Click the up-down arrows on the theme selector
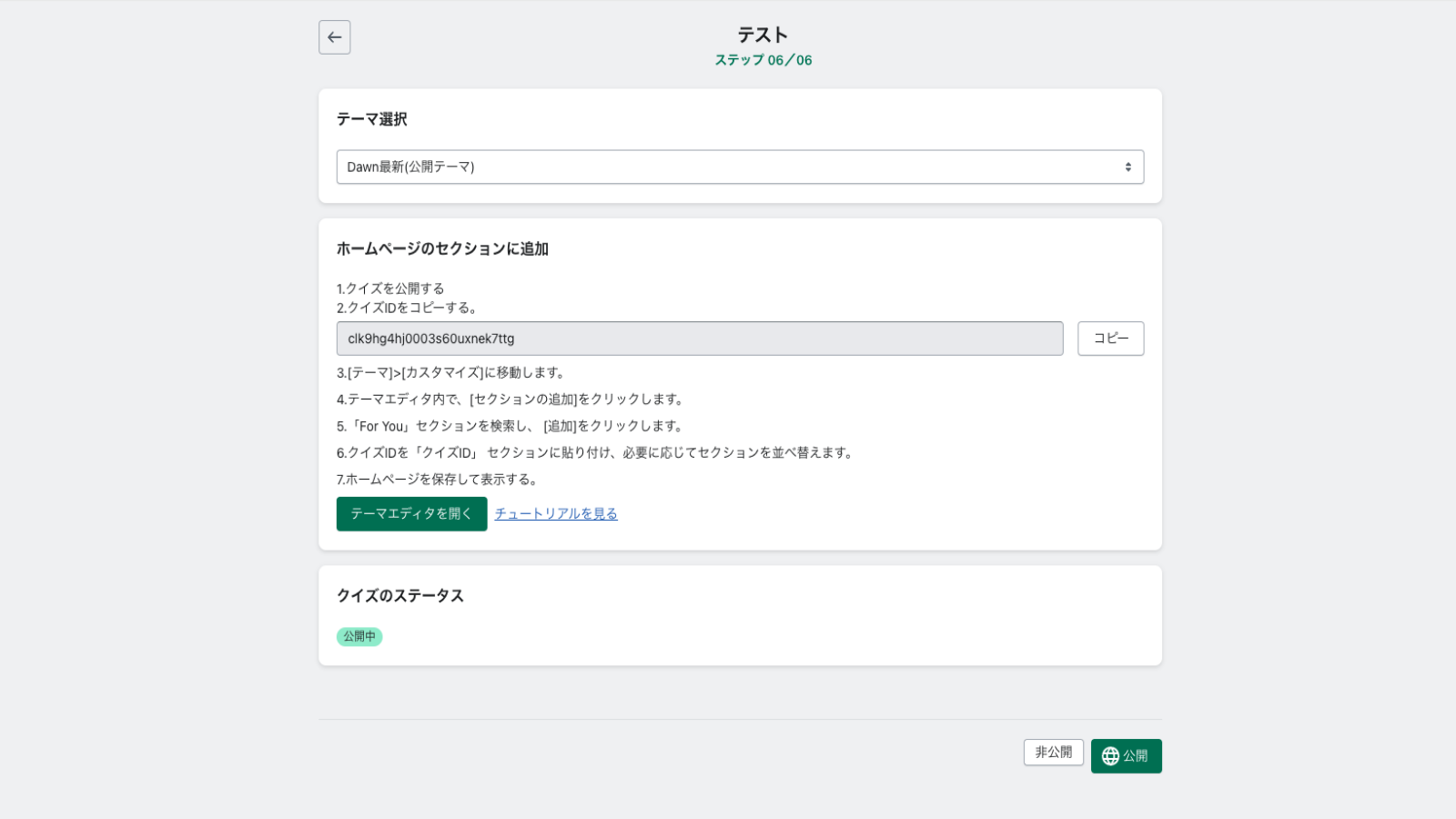The image size is (1456, 819). [x=1127, y=167]
